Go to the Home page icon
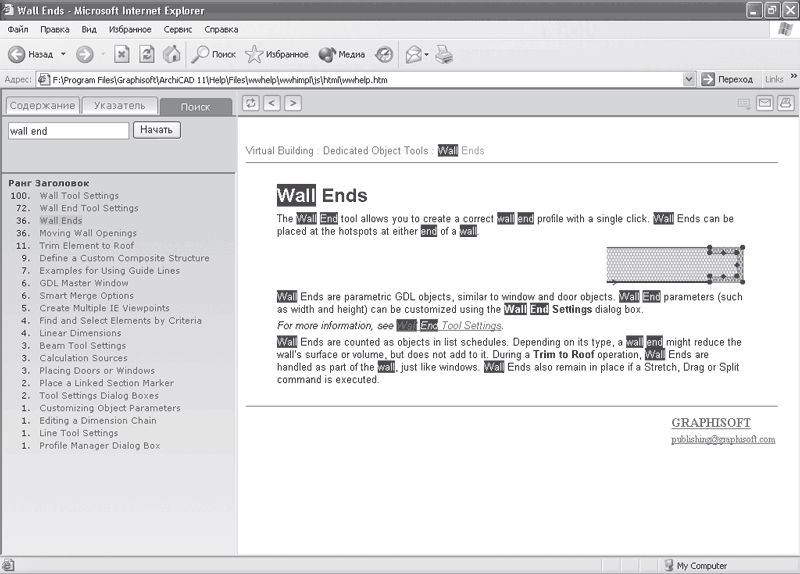 [x=171, y=54]
